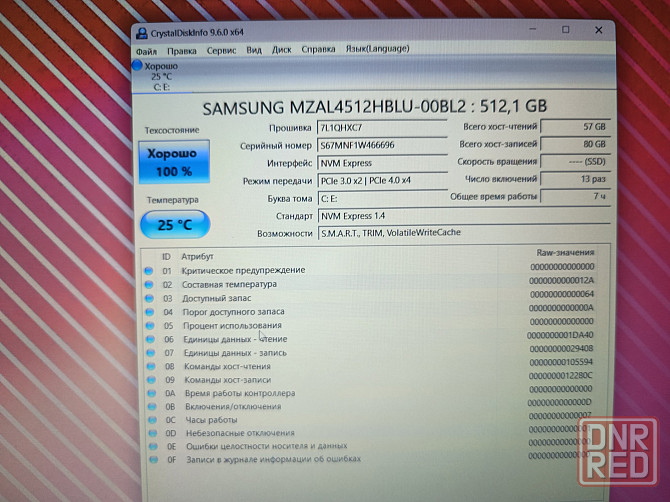Select the Часы работы row
Viewport: 670px width, 502px height.
click(x=371, y=418)
